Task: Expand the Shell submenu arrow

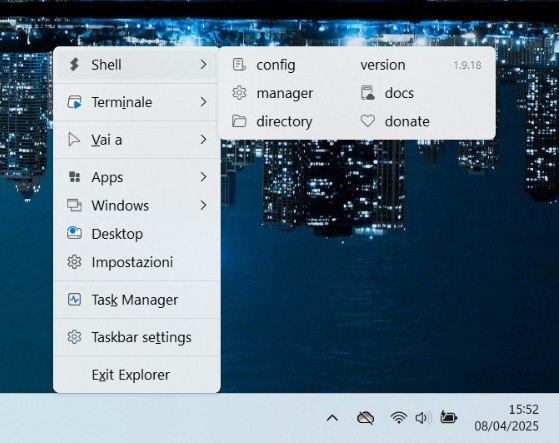Action: tap(203, 65)
